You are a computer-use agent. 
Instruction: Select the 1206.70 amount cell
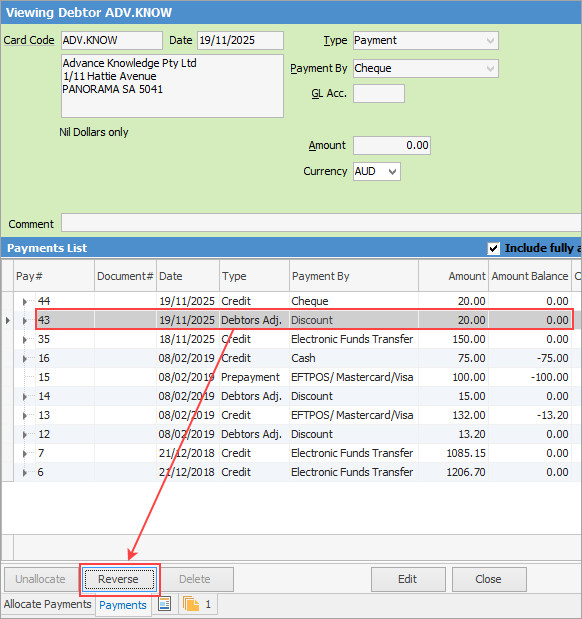453,472
